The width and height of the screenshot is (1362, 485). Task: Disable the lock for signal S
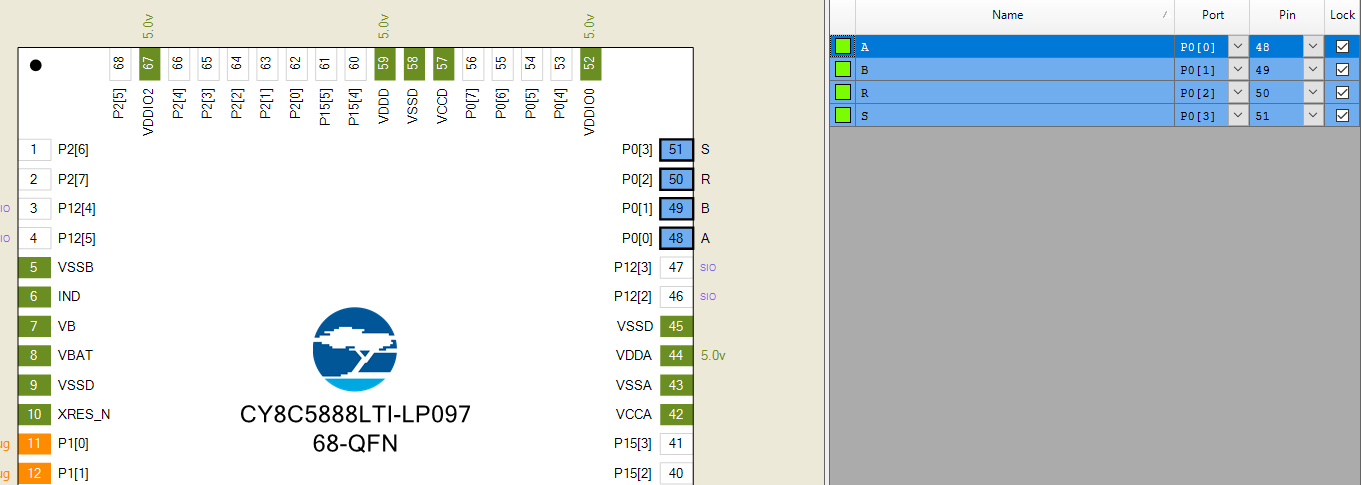click(1342, 116)
